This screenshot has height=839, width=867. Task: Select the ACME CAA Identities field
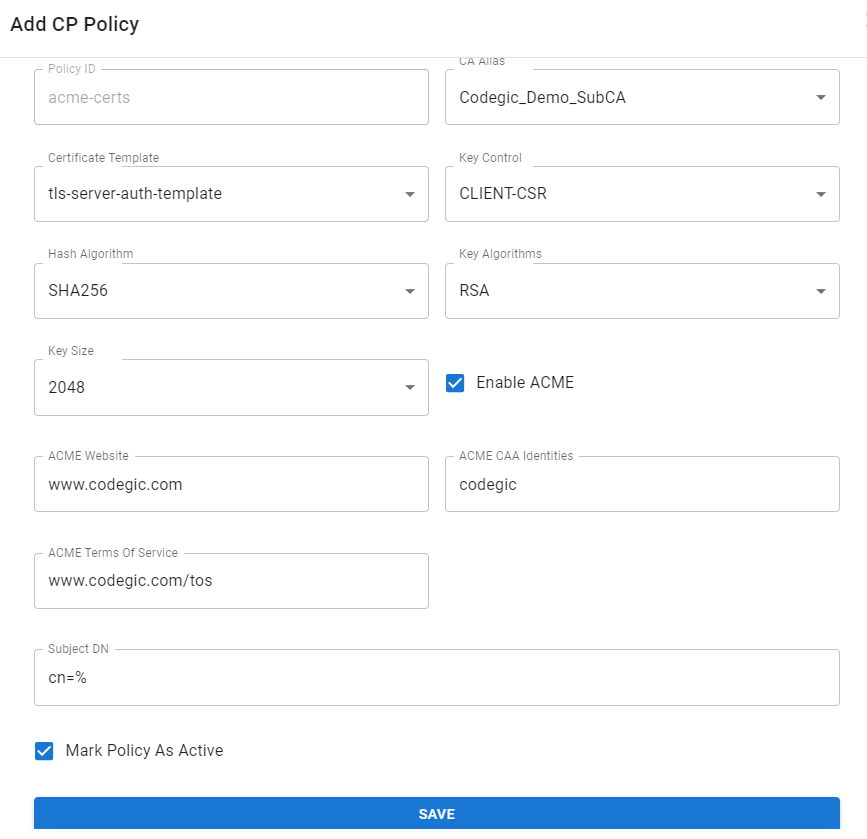tap(641, 485)
